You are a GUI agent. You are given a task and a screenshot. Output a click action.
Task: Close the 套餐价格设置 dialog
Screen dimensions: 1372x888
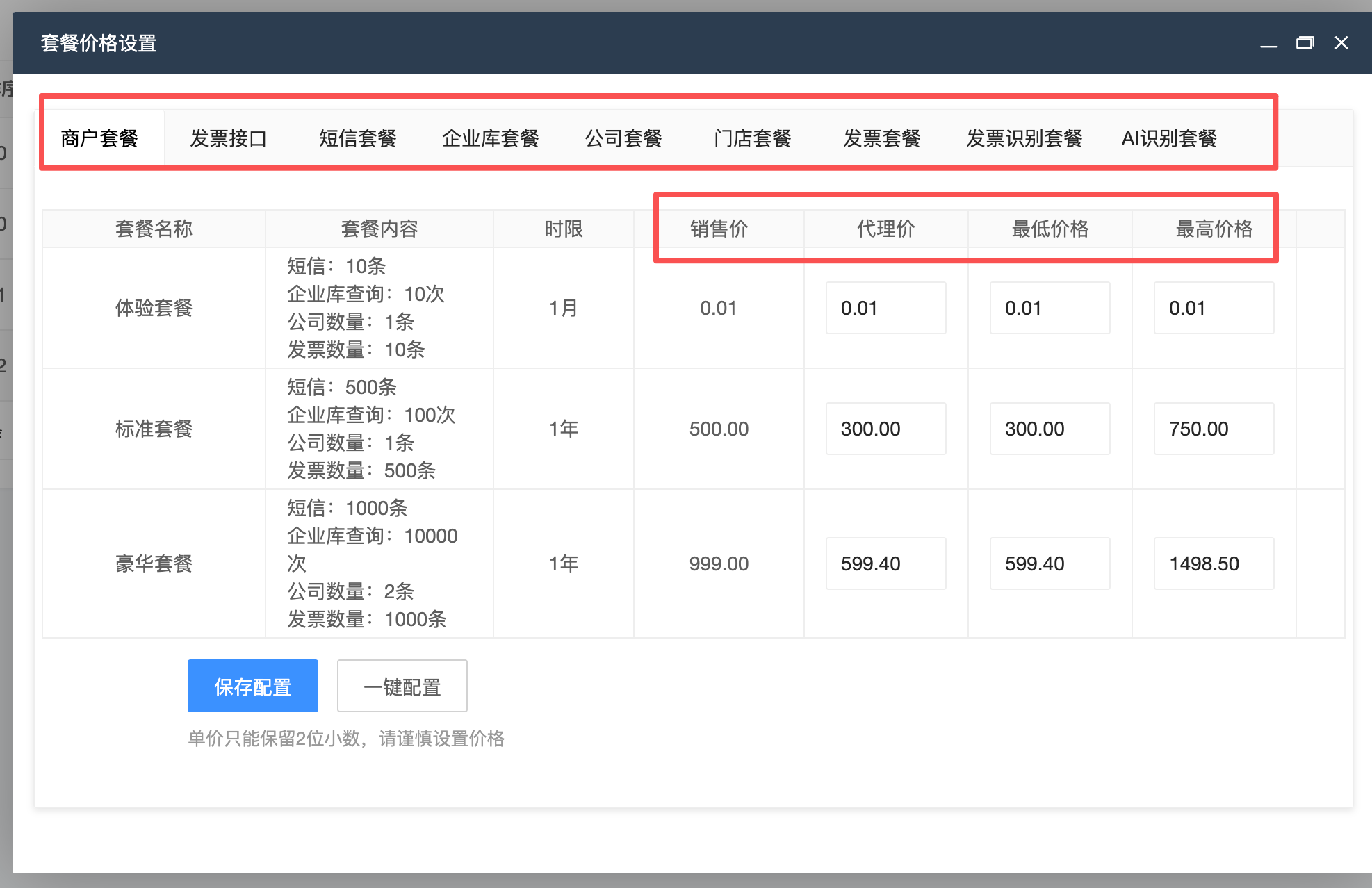(x=1341, y=43)
